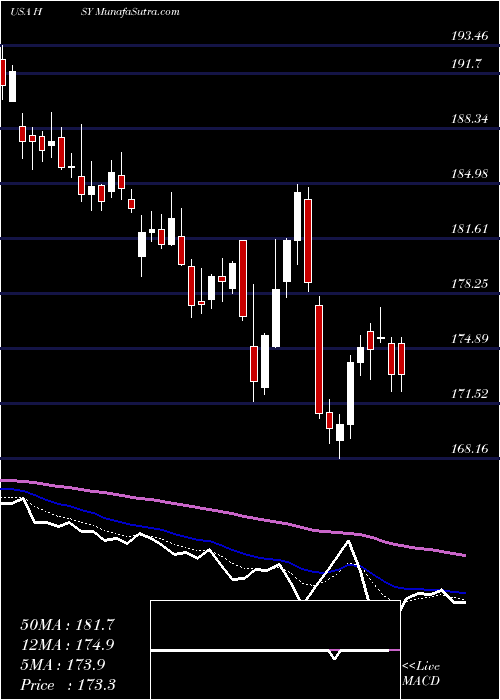Click the 181.61 price level label
Viewport: 500px width, 700px height.
click(x=470, y=229)
